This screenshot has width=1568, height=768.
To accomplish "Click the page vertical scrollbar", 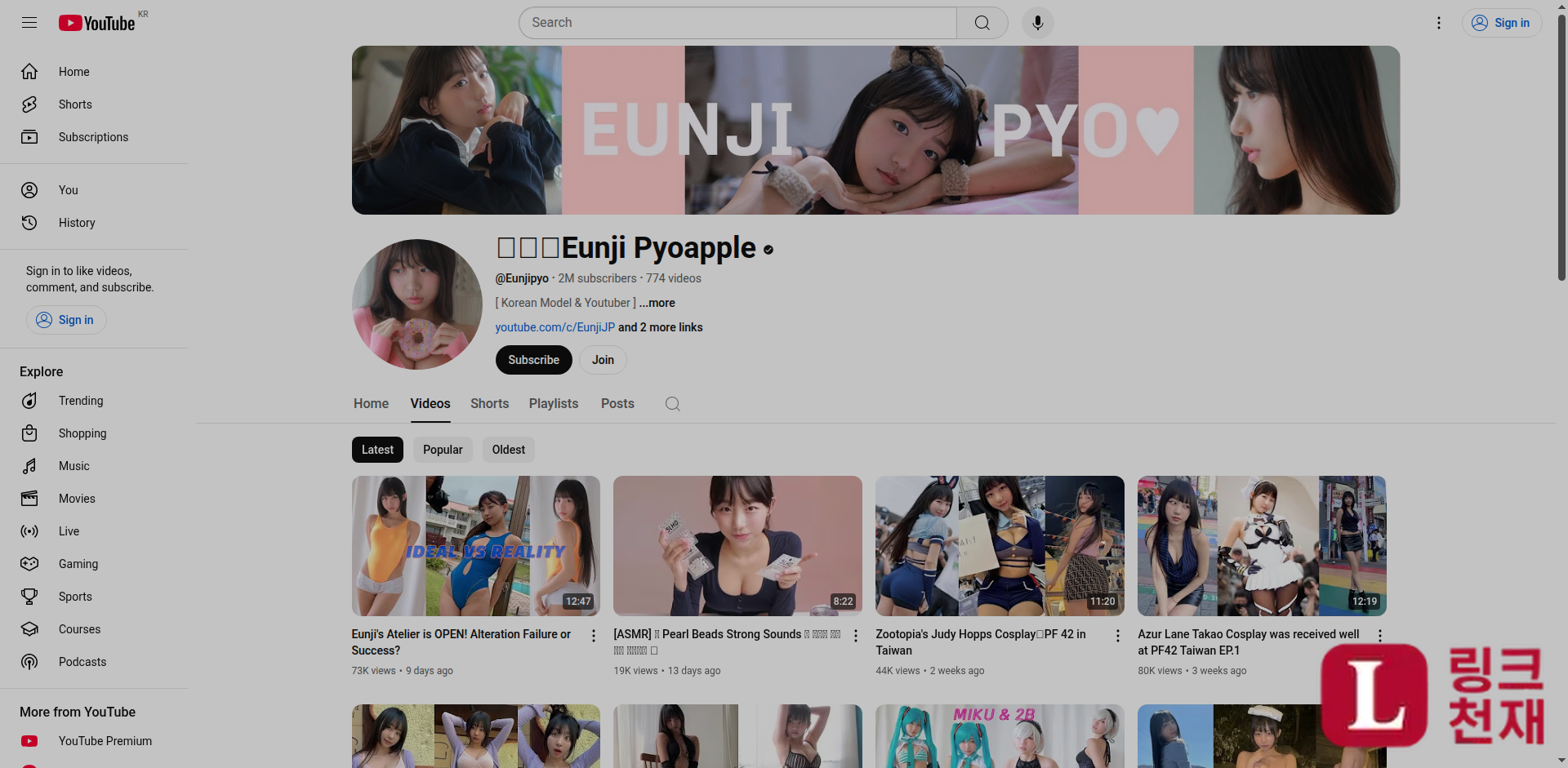I will pyautogui.click(x=1561, y=147).
